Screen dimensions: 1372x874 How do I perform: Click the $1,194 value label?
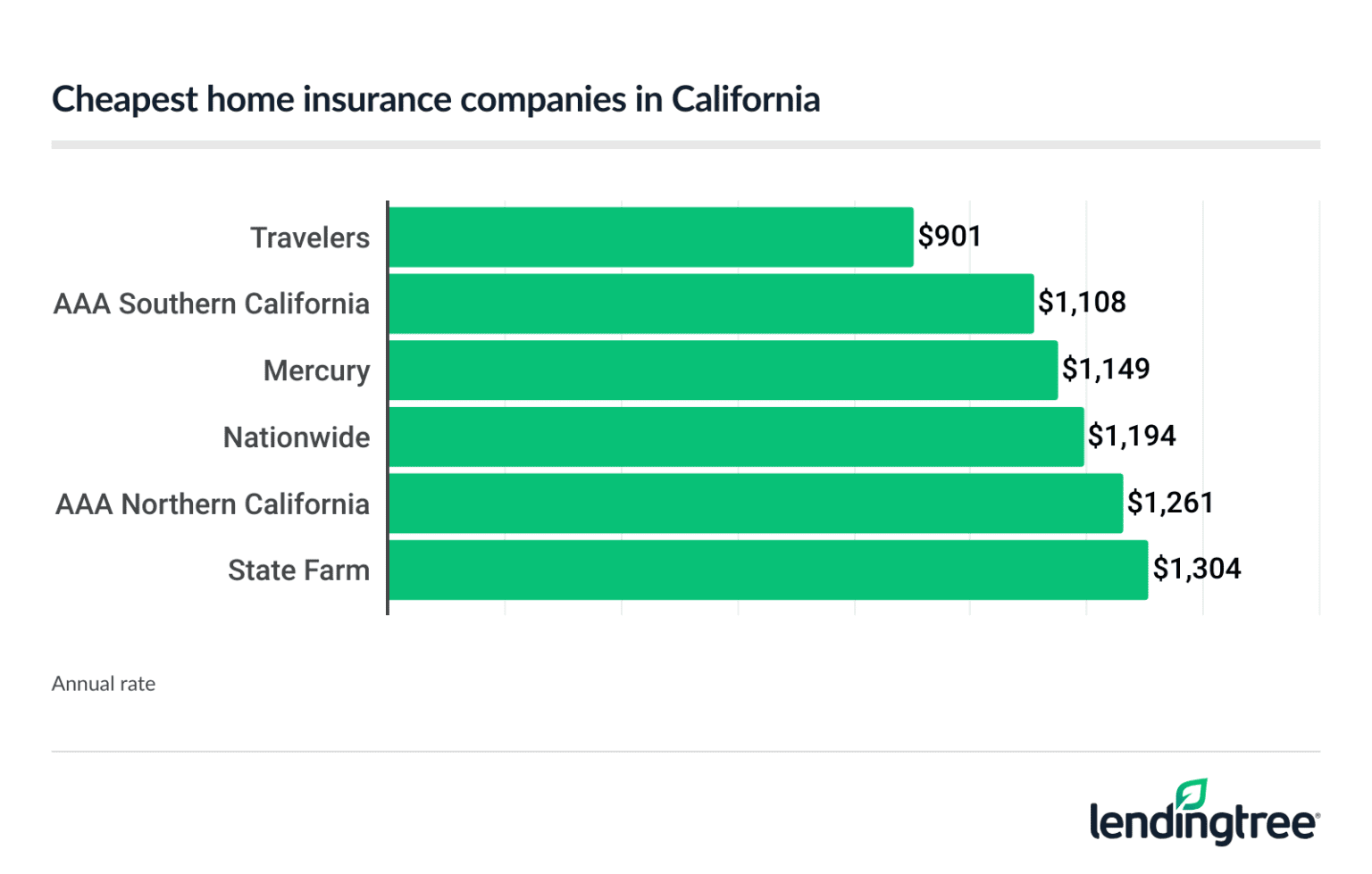[x=1132, y=437]
